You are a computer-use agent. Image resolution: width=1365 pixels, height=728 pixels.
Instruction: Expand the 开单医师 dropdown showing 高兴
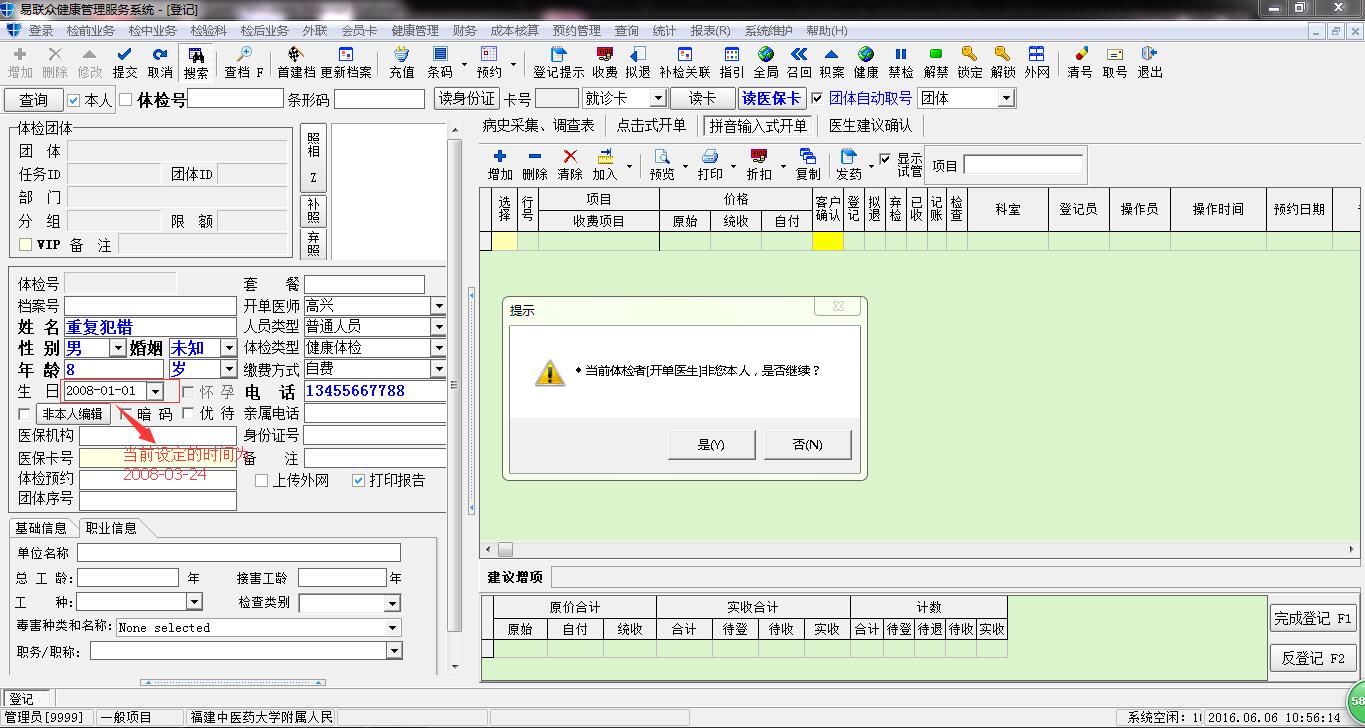(x=438, y=306)
